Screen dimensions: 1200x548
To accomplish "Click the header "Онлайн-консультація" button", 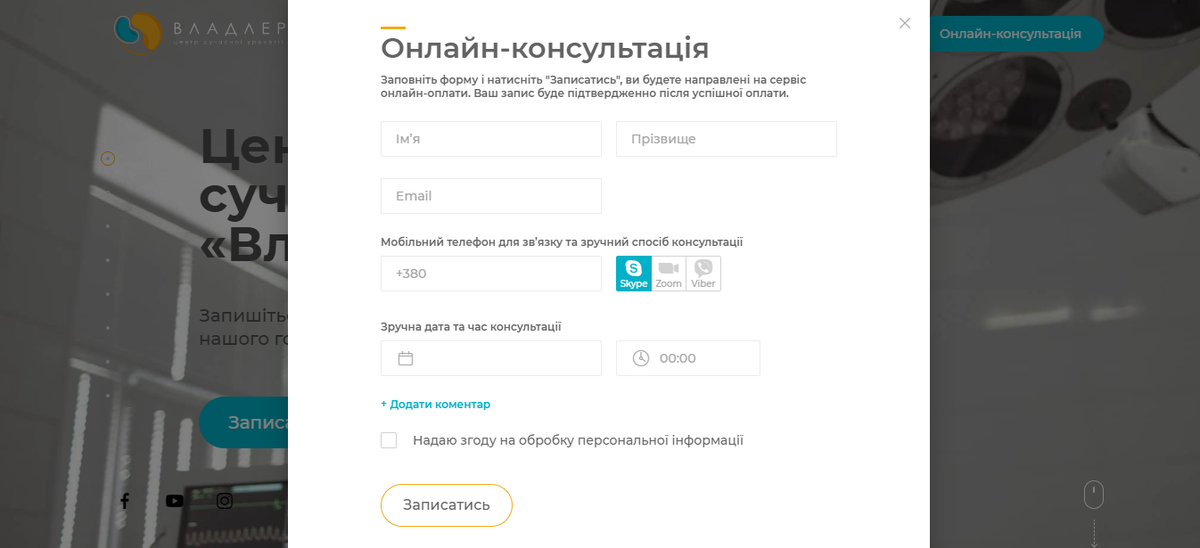I will pos(1010,34).
